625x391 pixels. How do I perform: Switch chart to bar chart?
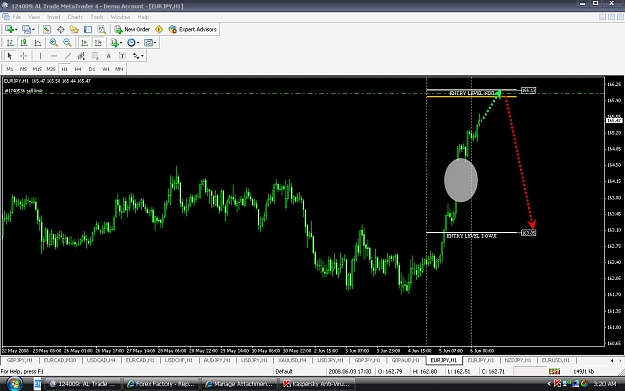(10, 43)
